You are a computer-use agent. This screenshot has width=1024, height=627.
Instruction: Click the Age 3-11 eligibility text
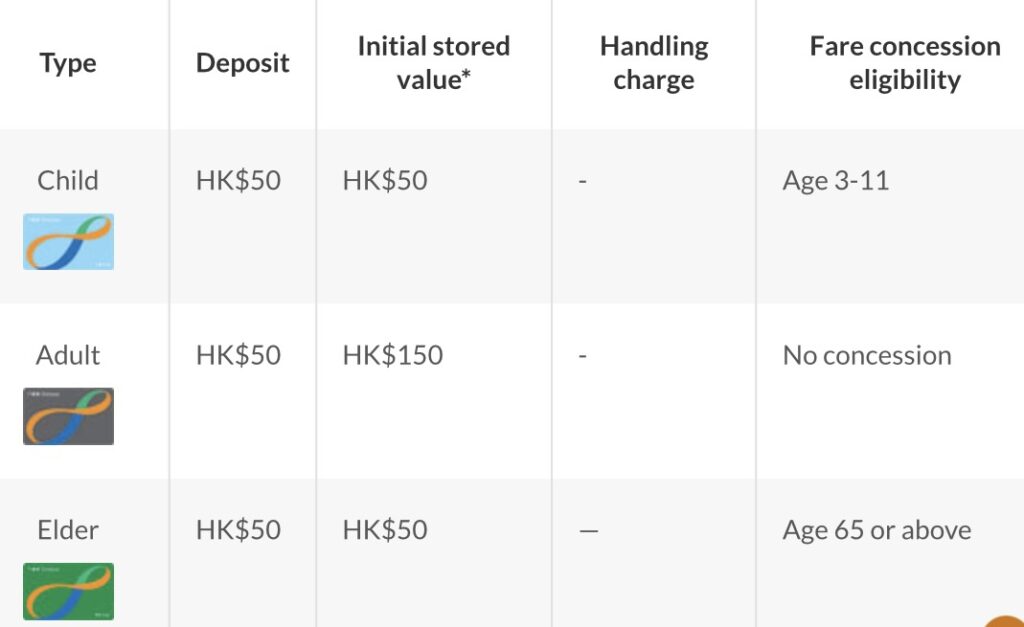[836, 181]
